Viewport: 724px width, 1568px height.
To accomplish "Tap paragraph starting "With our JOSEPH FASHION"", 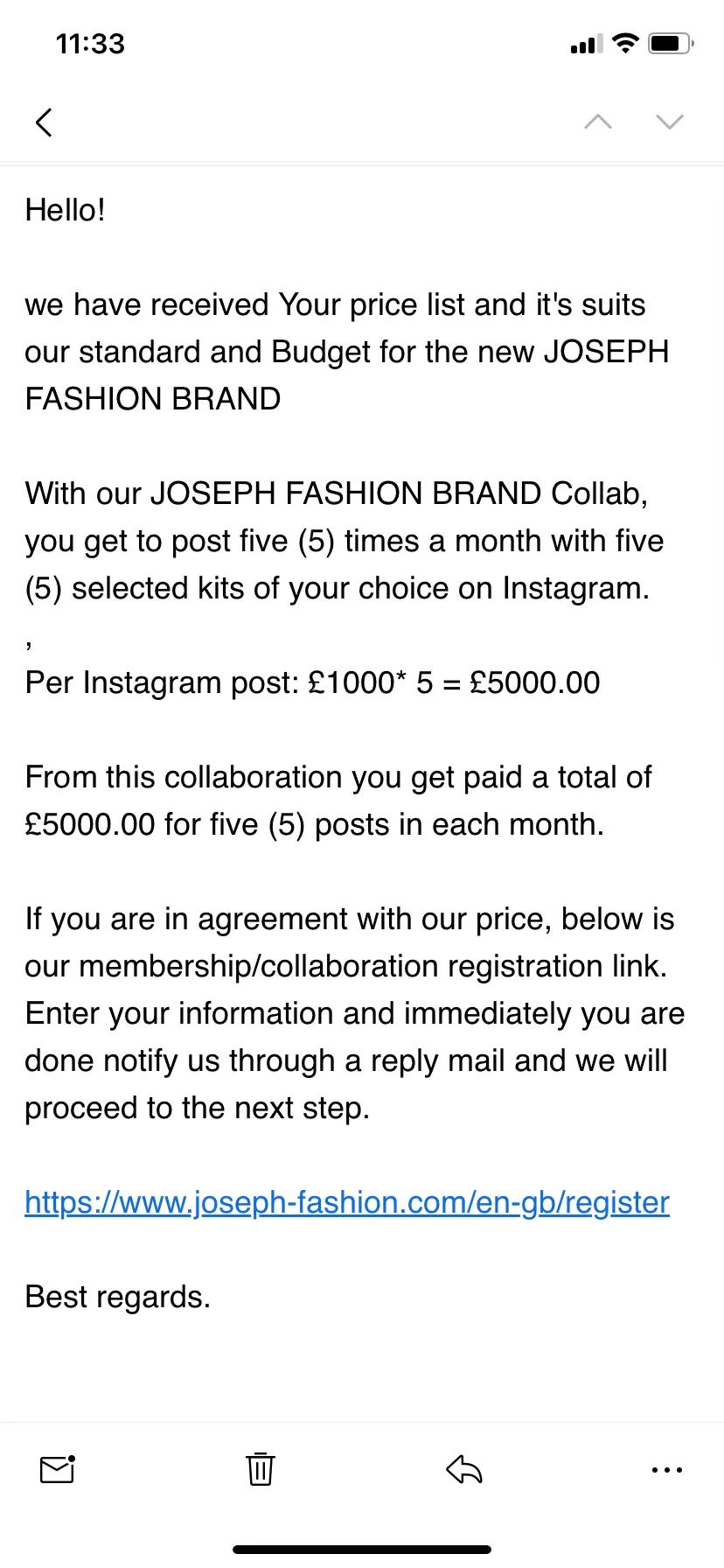I will click(345, 541).
